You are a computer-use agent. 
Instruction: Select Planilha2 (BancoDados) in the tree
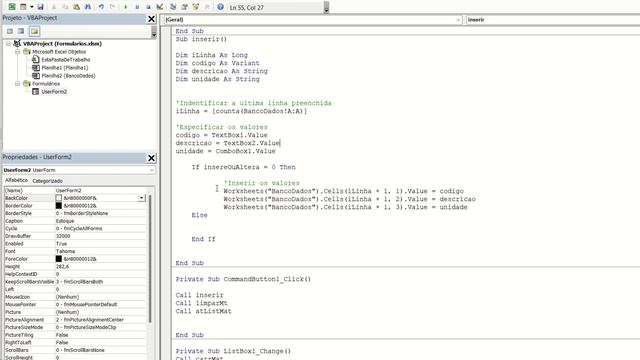click(x=68, y=76)
